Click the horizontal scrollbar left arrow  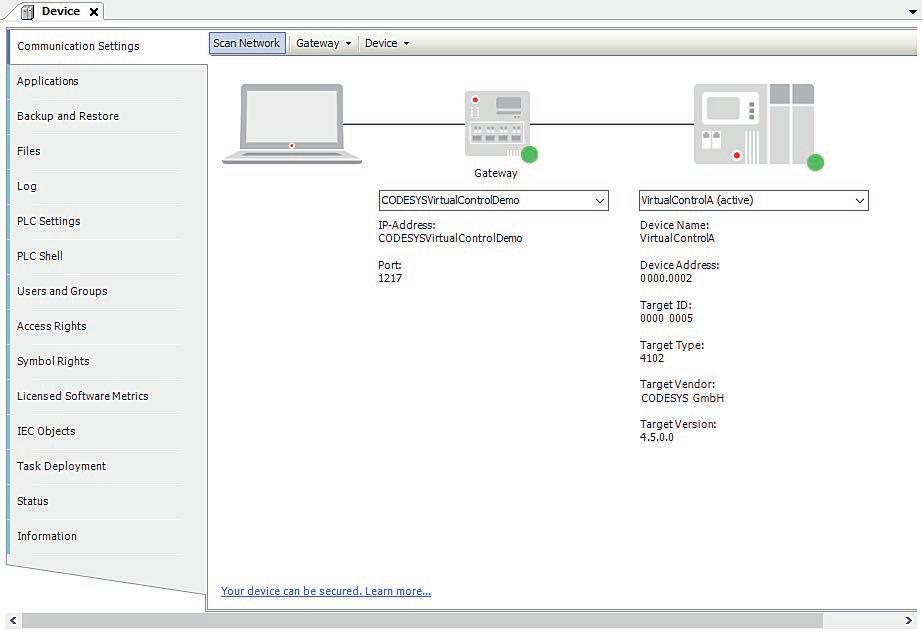click(x=13, y=621)
